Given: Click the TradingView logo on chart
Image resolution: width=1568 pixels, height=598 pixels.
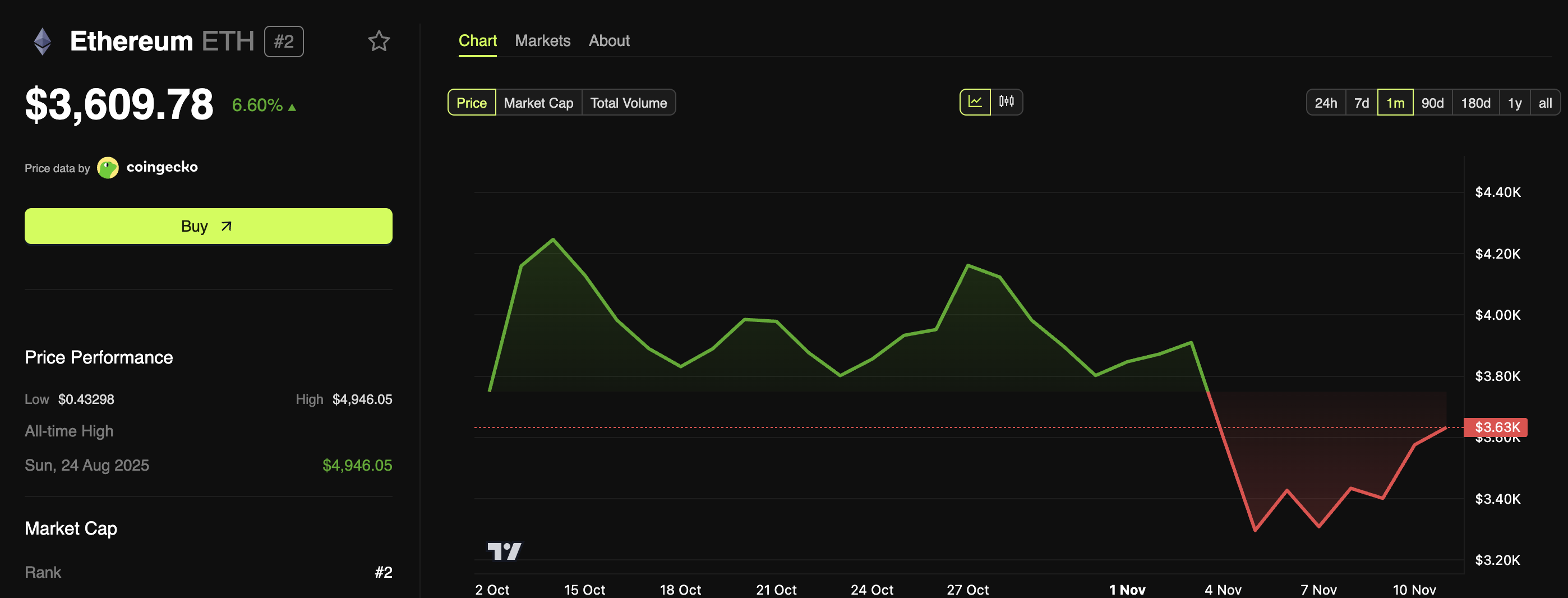Looking at the screenshot, I should coord(504,551).
